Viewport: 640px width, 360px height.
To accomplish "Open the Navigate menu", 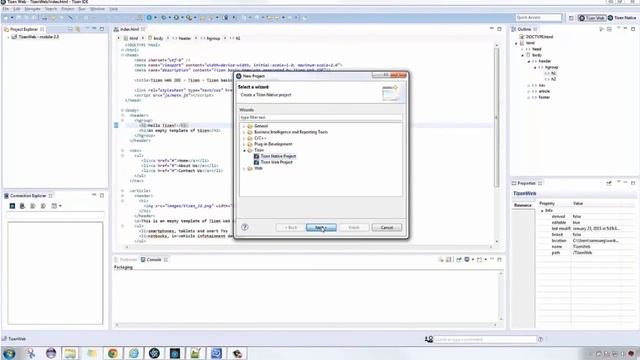I will pyautogui.click(x=32, y=9).
